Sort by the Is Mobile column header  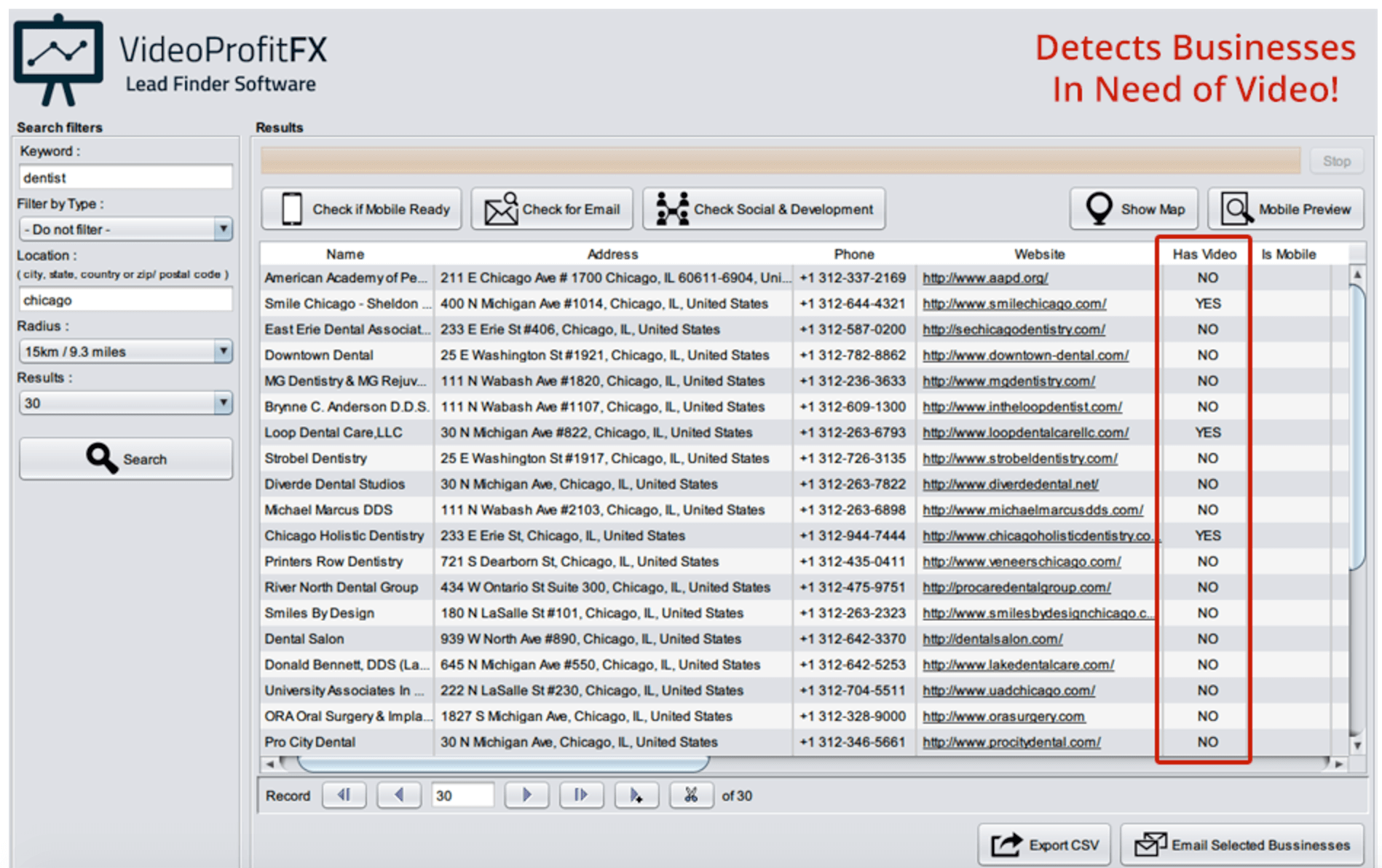pyautogui.click(x=1288, y=254)
